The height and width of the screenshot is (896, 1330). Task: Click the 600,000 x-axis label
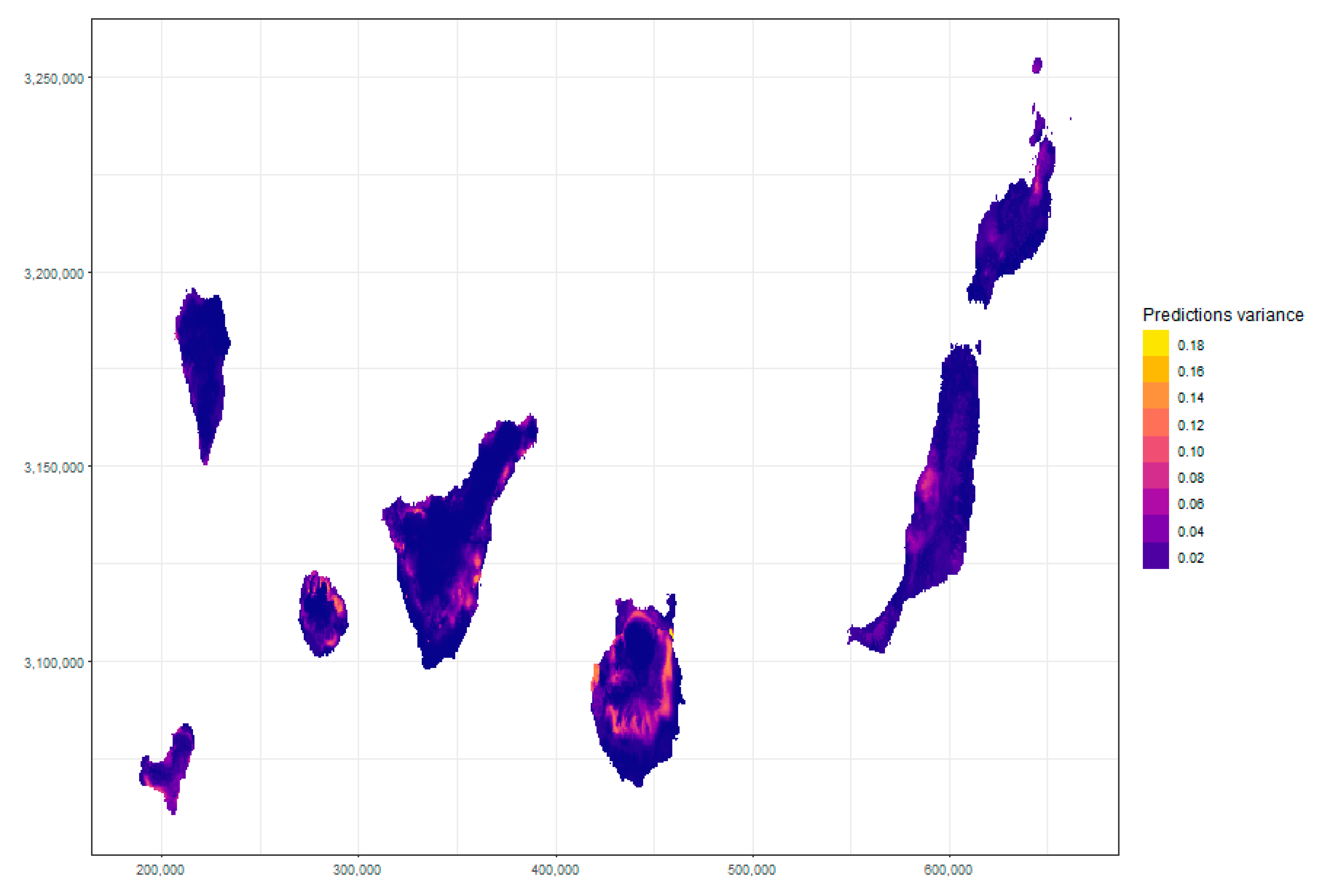click(948, 870)
